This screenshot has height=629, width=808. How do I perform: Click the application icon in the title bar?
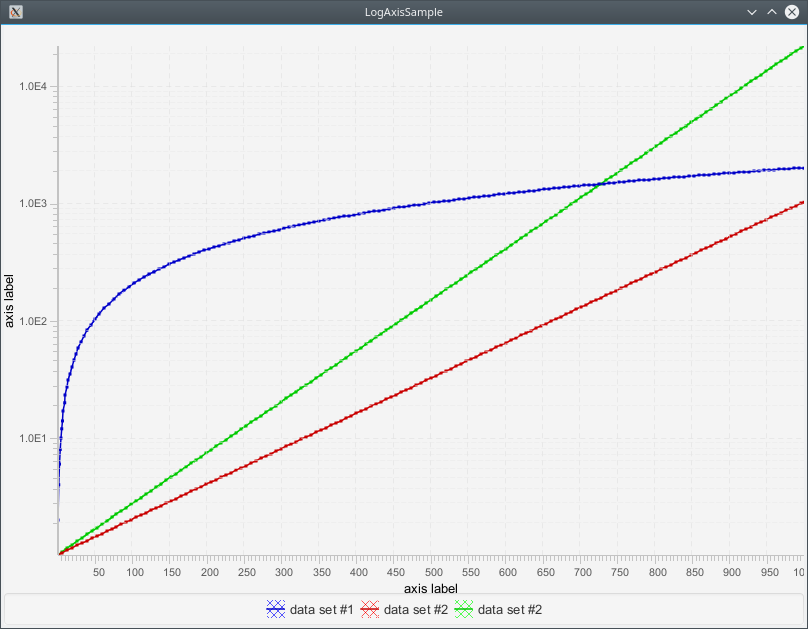tap(15, 12)
